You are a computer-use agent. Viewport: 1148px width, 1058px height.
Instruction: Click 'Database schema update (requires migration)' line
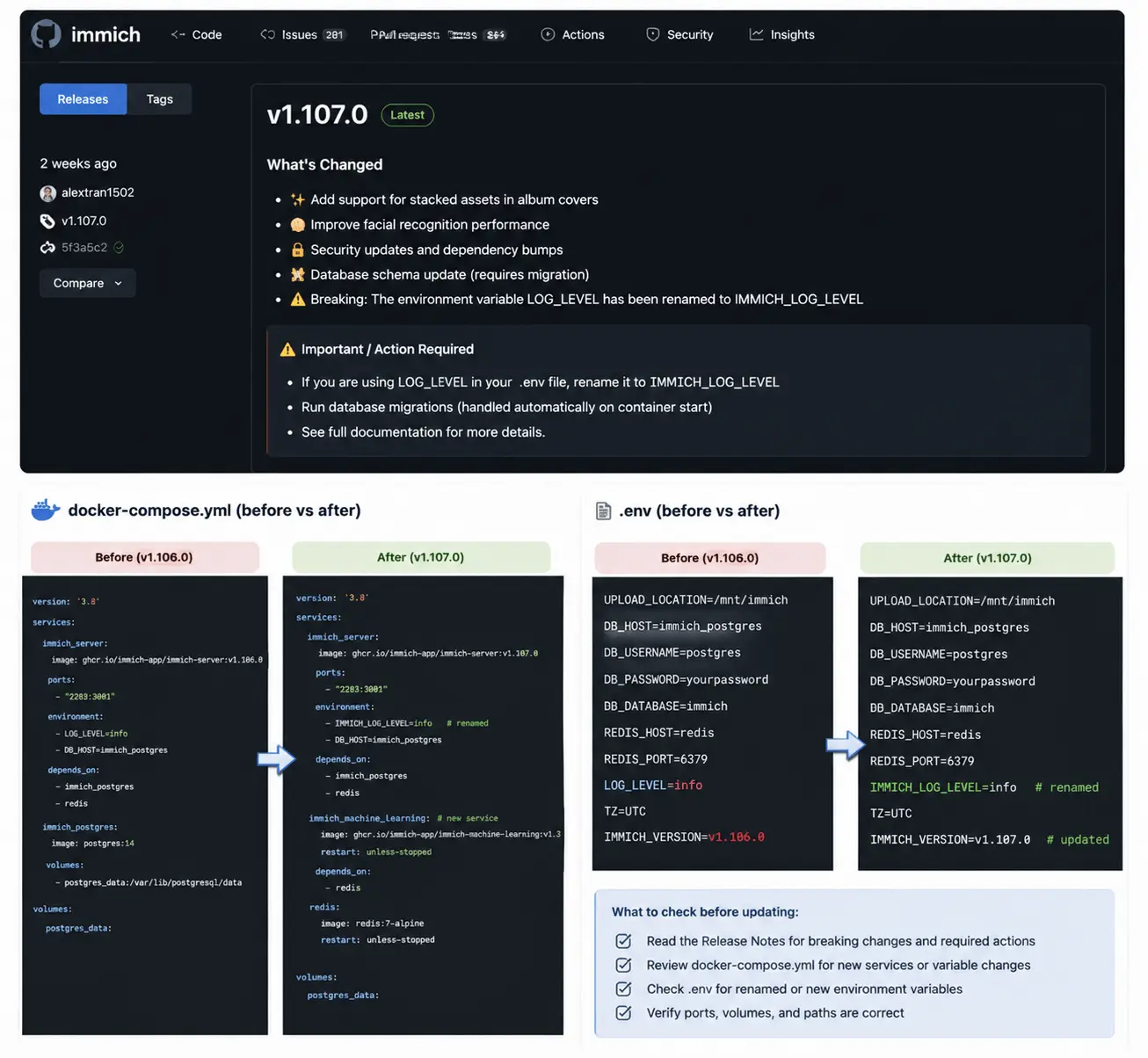click(450, 274)
